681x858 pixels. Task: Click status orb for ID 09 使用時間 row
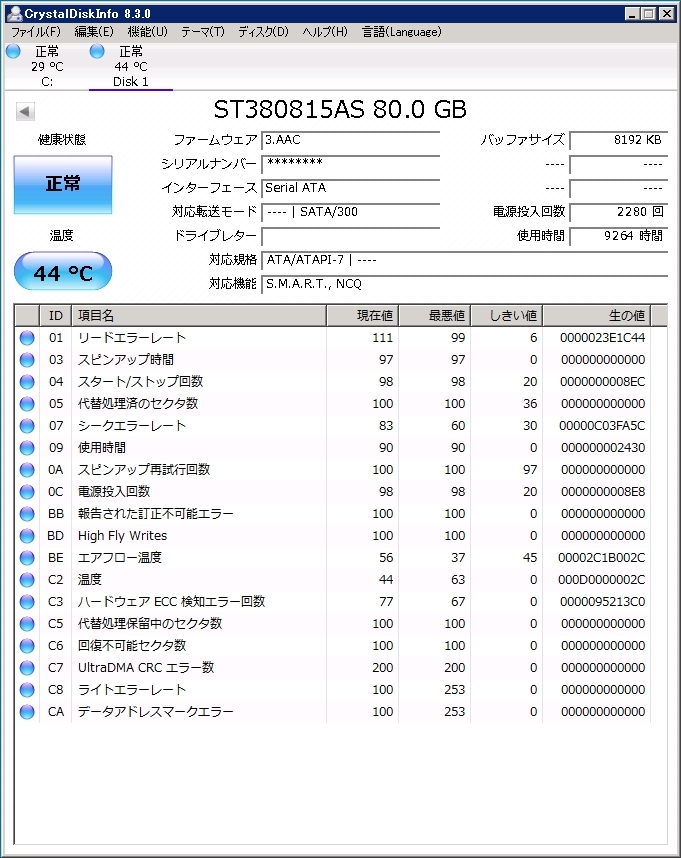coord(27,448)
